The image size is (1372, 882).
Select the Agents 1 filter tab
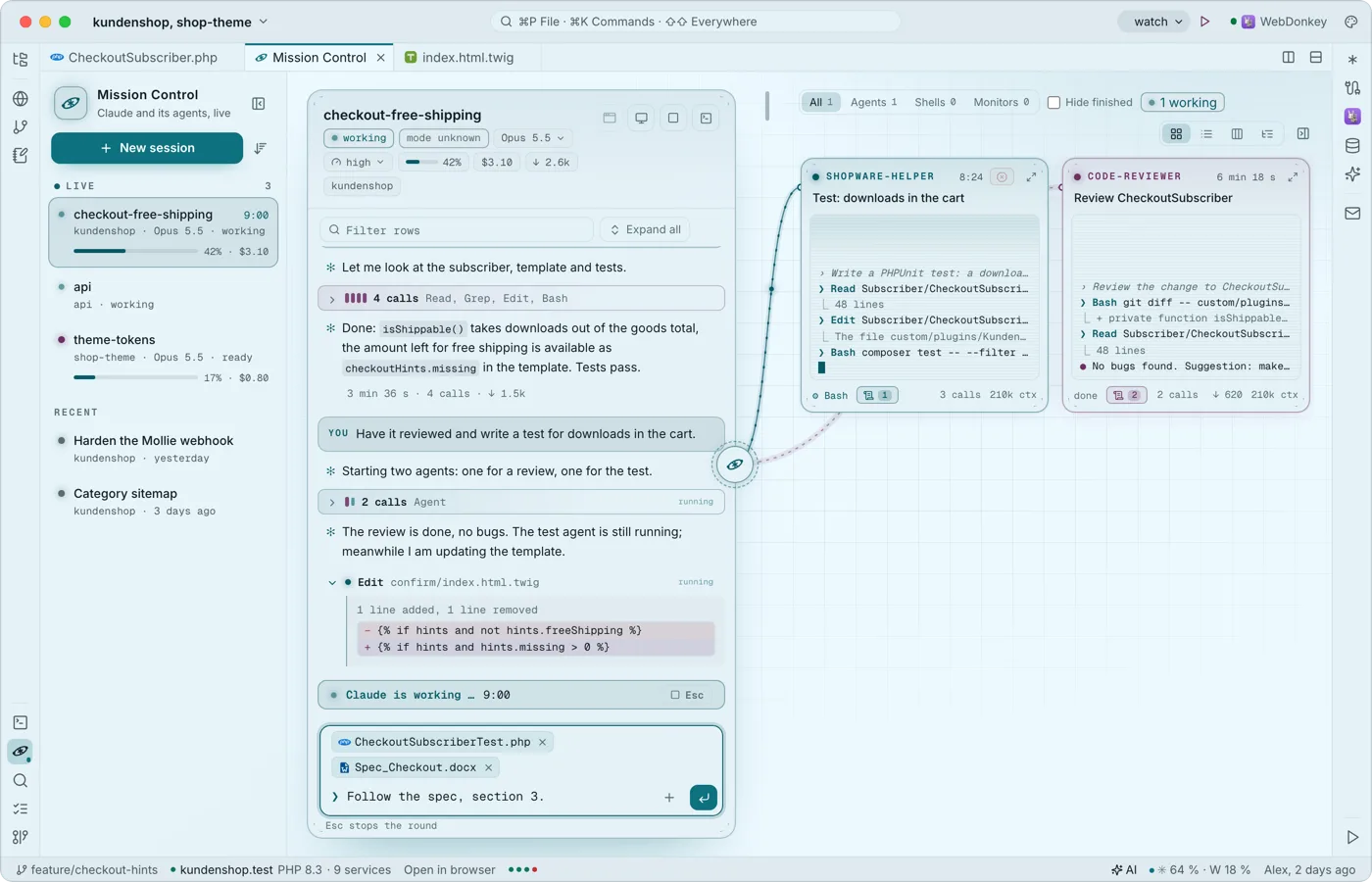(x=873, y=102)
